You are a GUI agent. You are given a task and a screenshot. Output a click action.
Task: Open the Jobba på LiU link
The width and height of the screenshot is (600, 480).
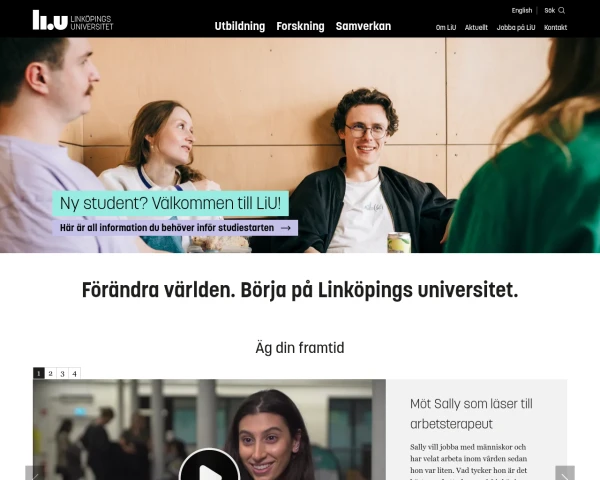click(516, 28)
